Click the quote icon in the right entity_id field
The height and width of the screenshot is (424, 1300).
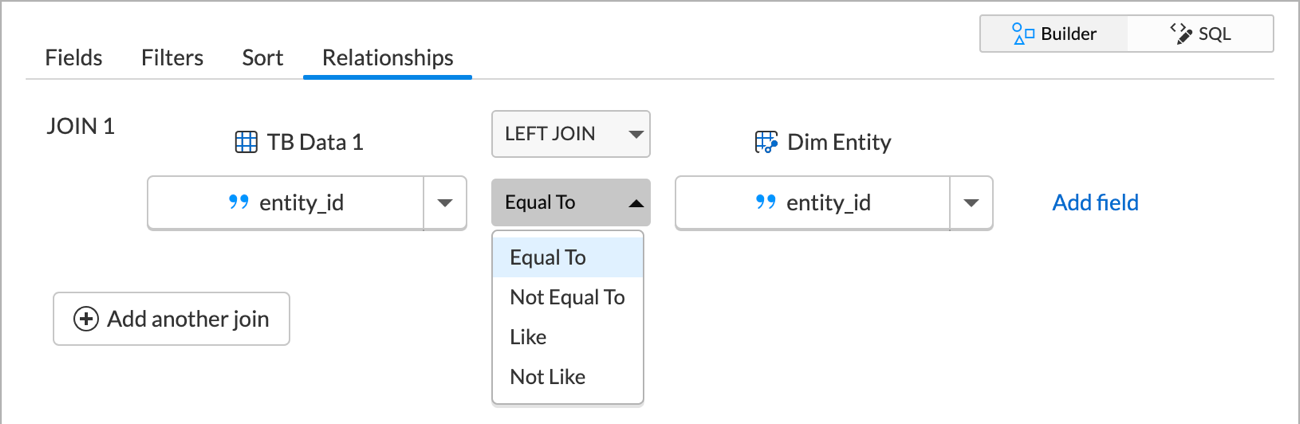click(765, 203)
